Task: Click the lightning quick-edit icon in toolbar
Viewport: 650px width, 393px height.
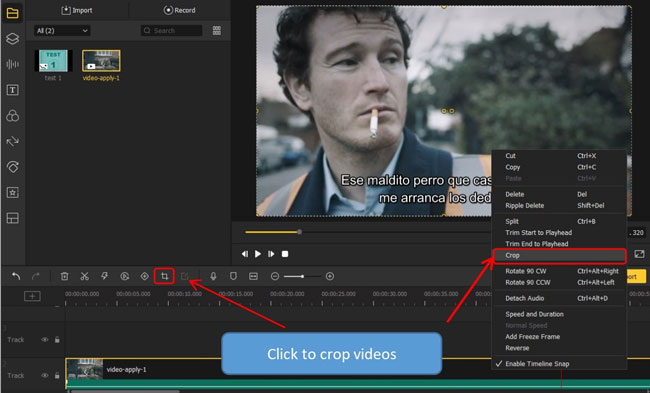Action: [x=104, y=276]
